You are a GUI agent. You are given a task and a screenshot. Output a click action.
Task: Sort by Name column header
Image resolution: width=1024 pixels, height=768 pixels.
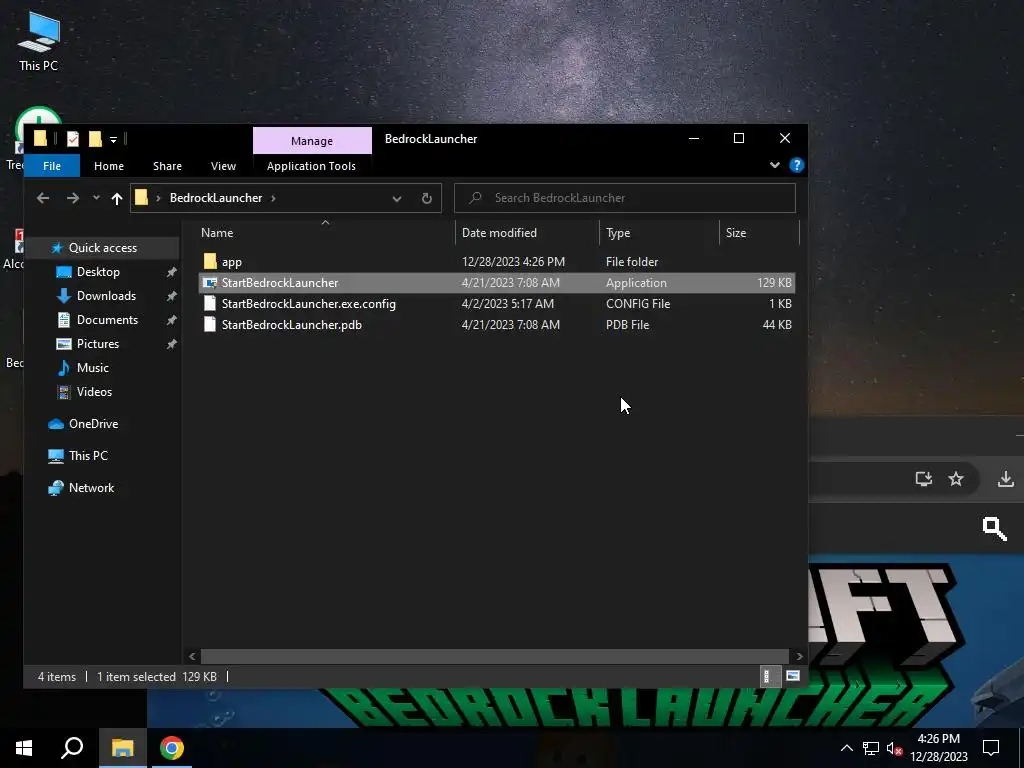[x=325, y=232]
